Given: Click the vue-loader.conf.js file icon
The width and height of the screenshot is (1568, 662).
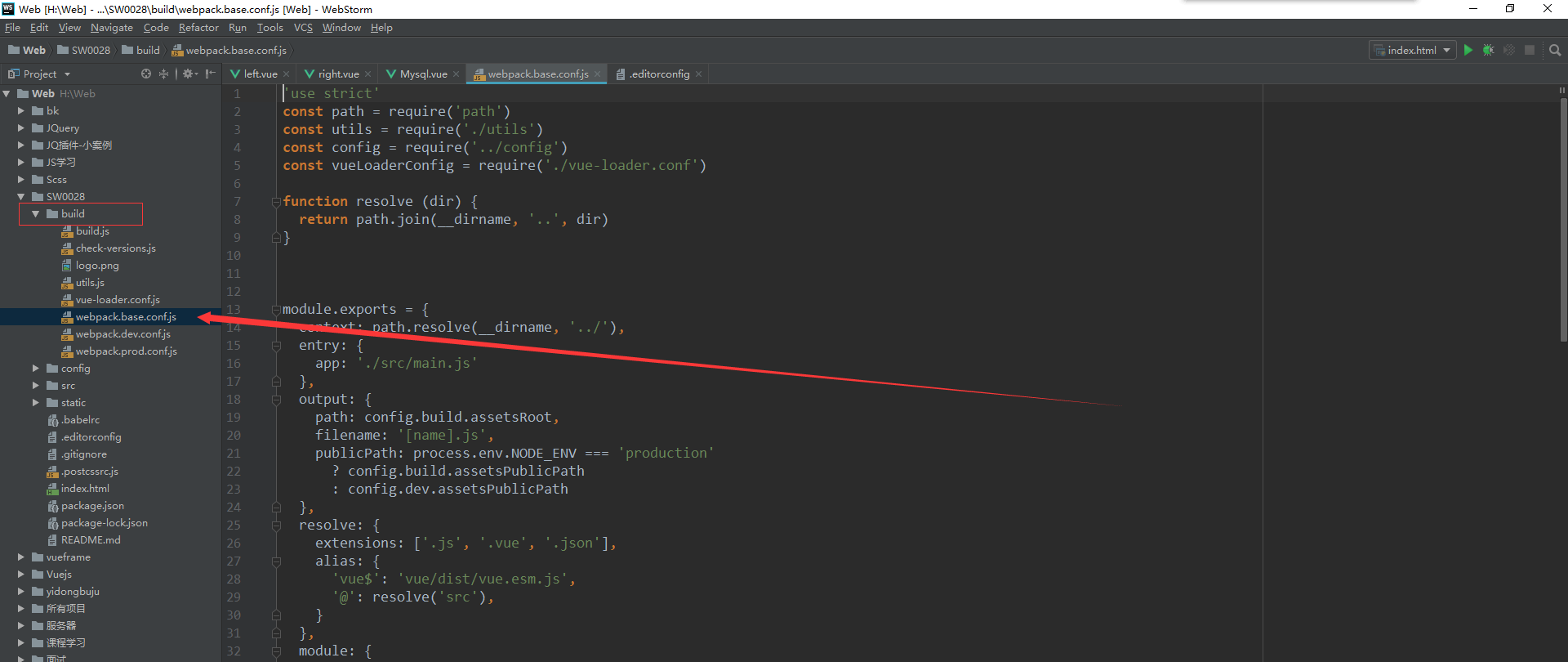Looking at the screenshot, I should click(x=67, y=300).
